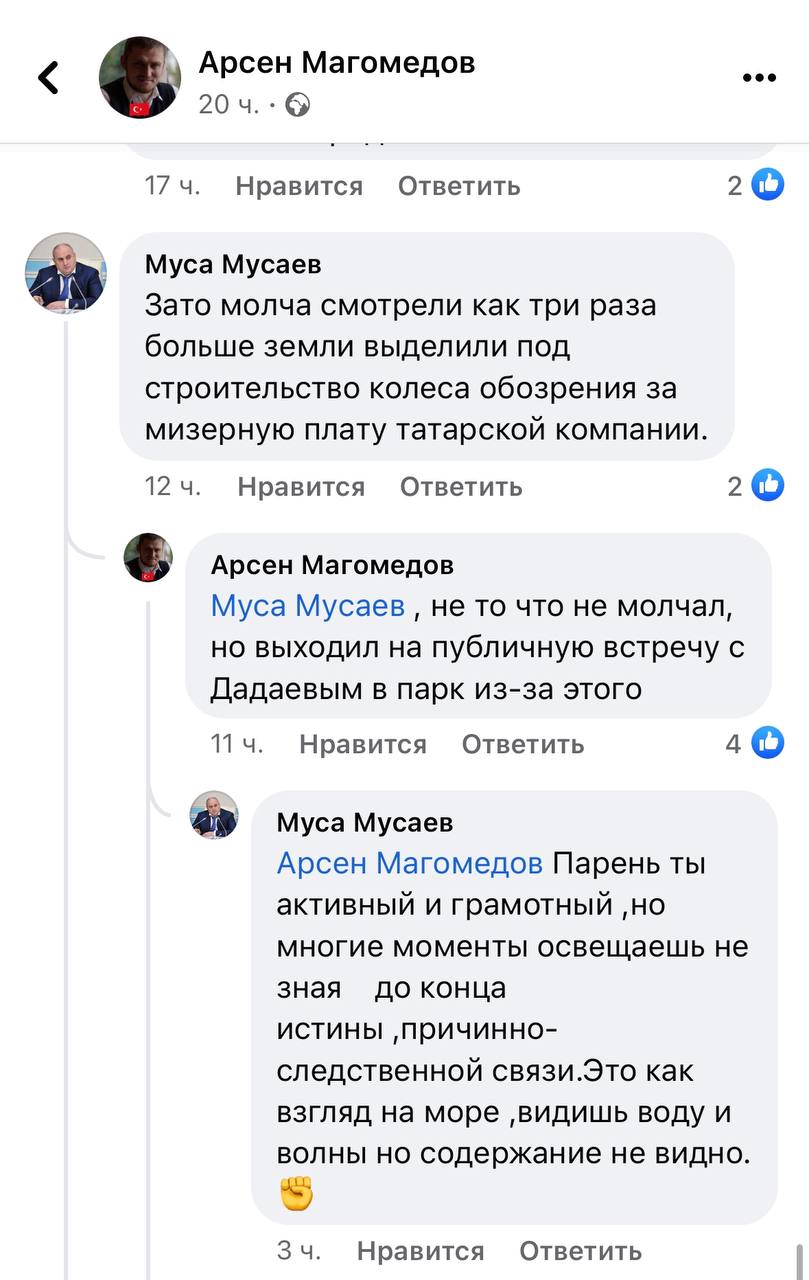Like the comment posted 17 ч. ago
Viewport: 809px width, 1280px height.
tap(299, 186)
